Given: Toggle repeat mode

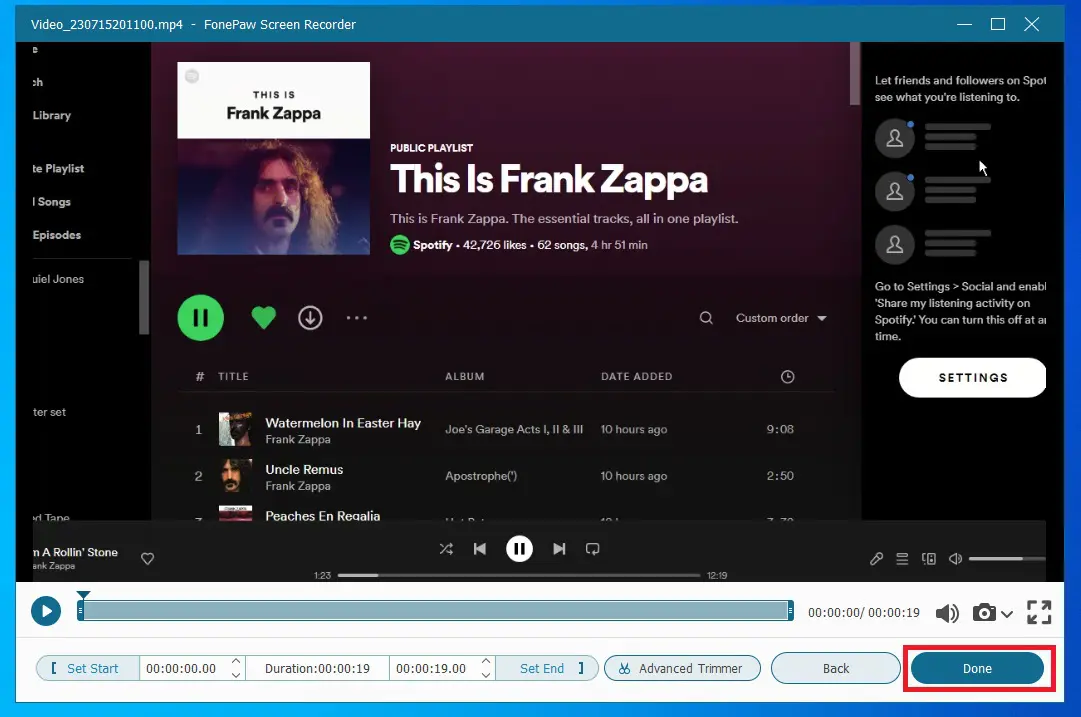Looking at the screenshot, I should (592, 549).
